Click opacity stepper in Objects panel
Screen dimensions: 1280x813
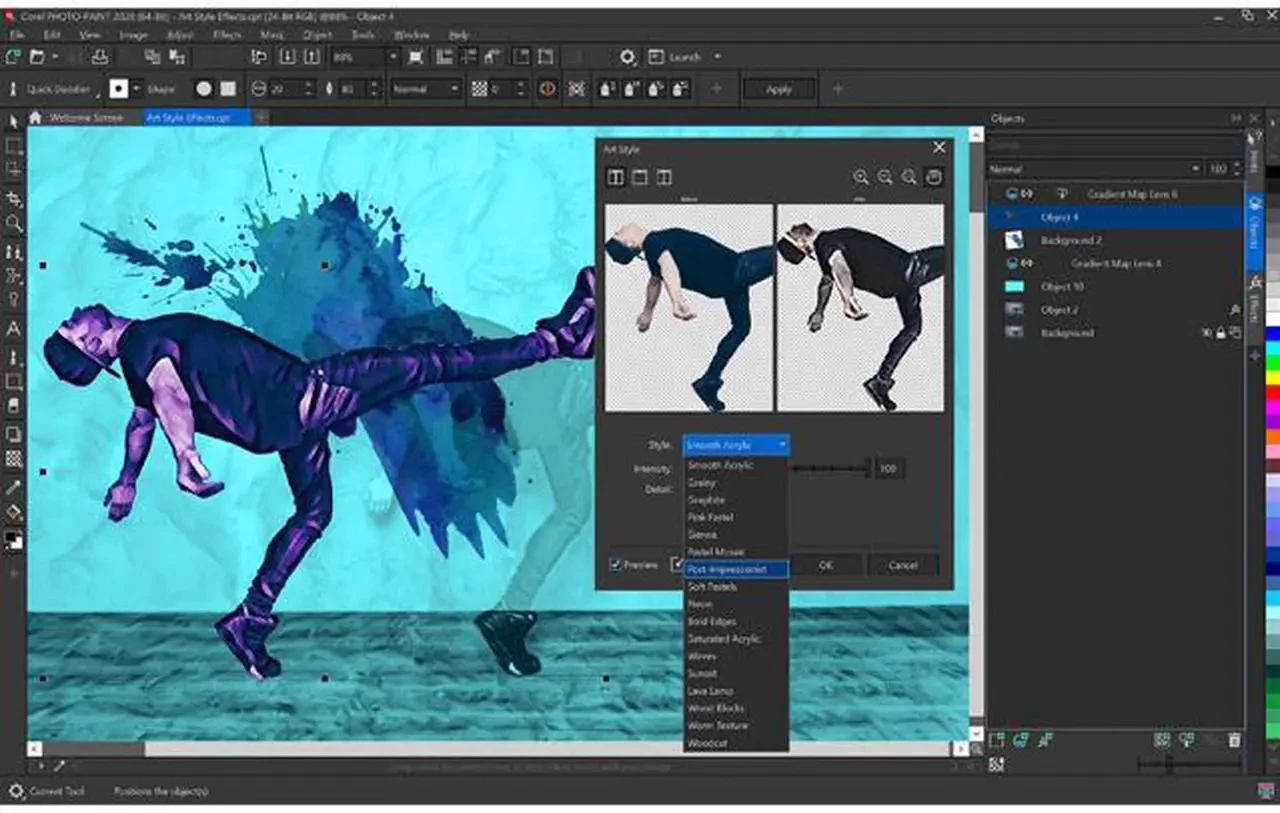tap(1236, 169)
